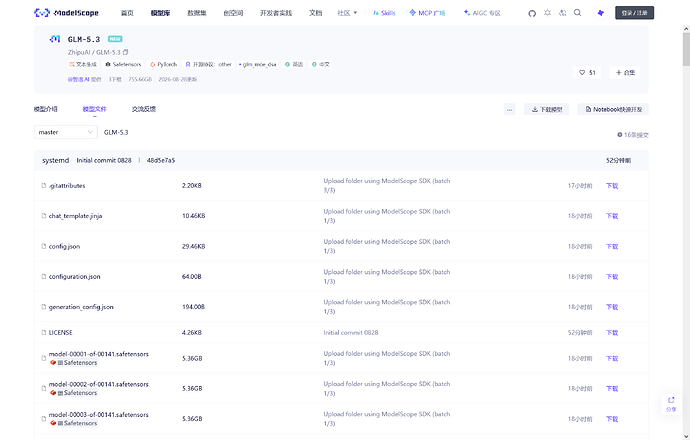
Task: Open the MCP 广场 nav link
Action: (427, 13)
